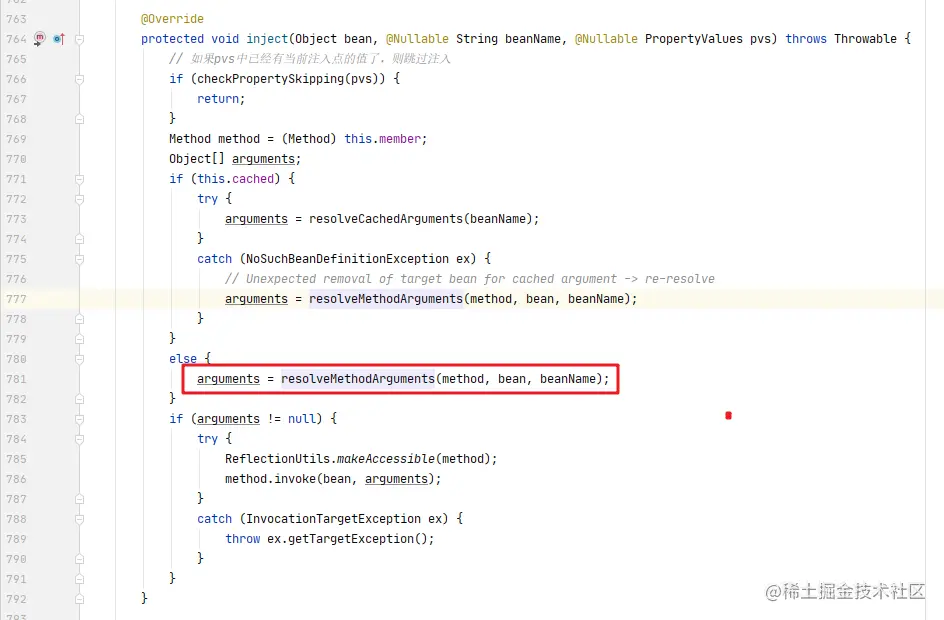
Task: Click the fold end marker on line 768
Action: (x=79, y=119)
